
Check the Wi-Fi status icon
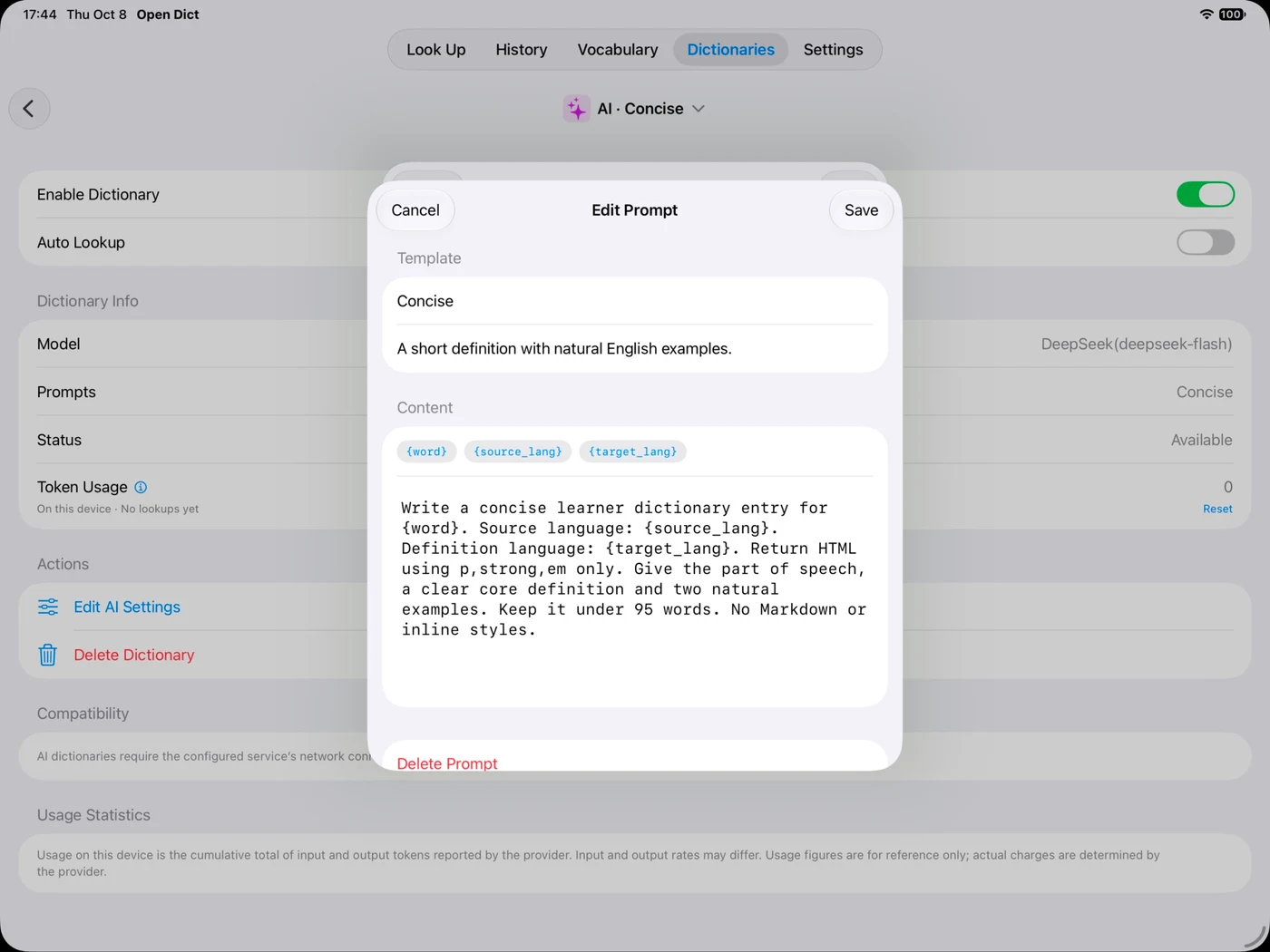[x=1206, y=15]
